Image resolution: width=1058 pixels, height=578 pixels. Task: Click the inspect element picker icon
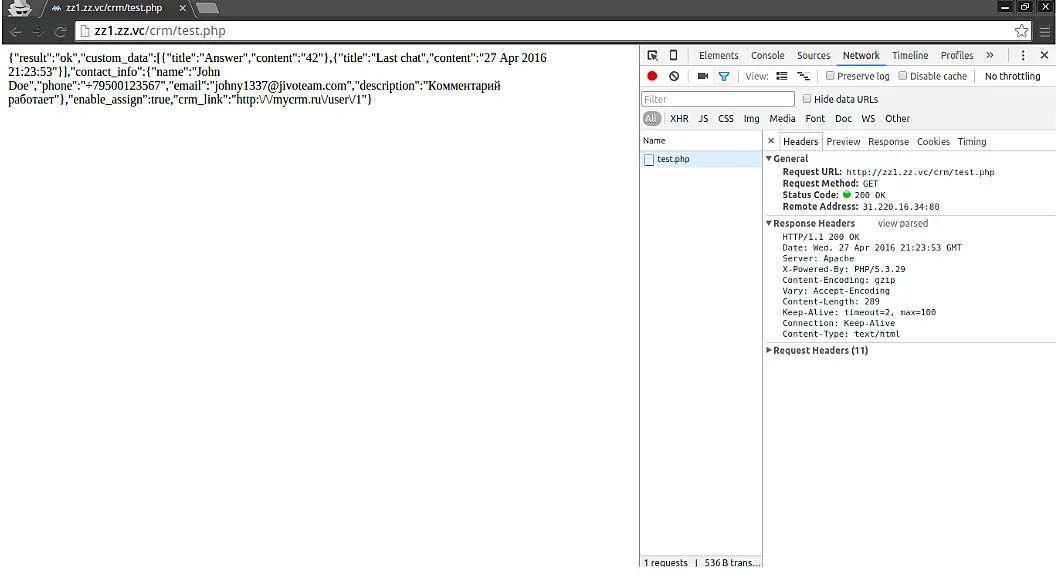coord(652,56)
